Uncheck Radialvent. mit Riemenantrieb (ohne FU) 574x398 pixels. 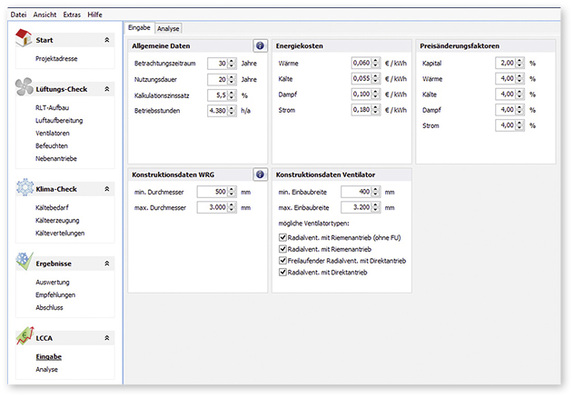(283, 237)
